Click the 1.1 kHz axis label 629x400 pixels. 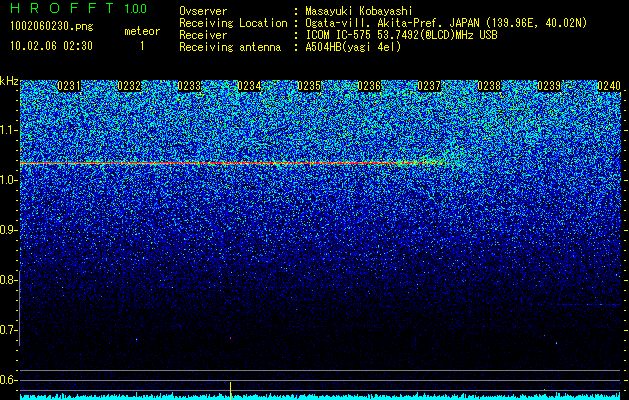[x=8, y=130]
